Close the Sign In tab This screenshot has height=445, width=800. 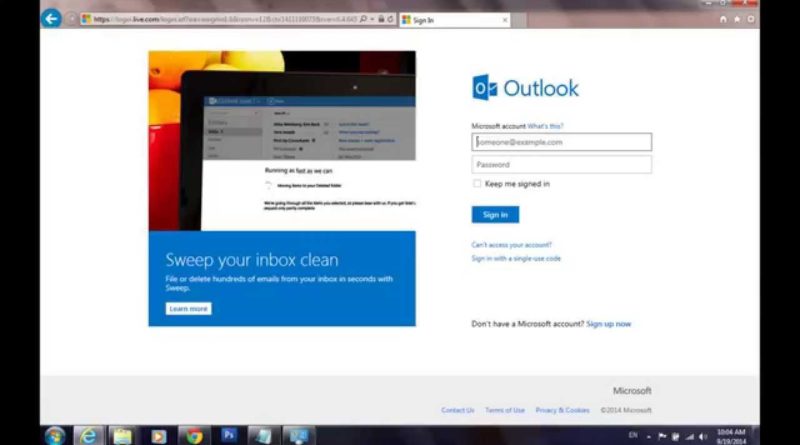pos(503,19)
